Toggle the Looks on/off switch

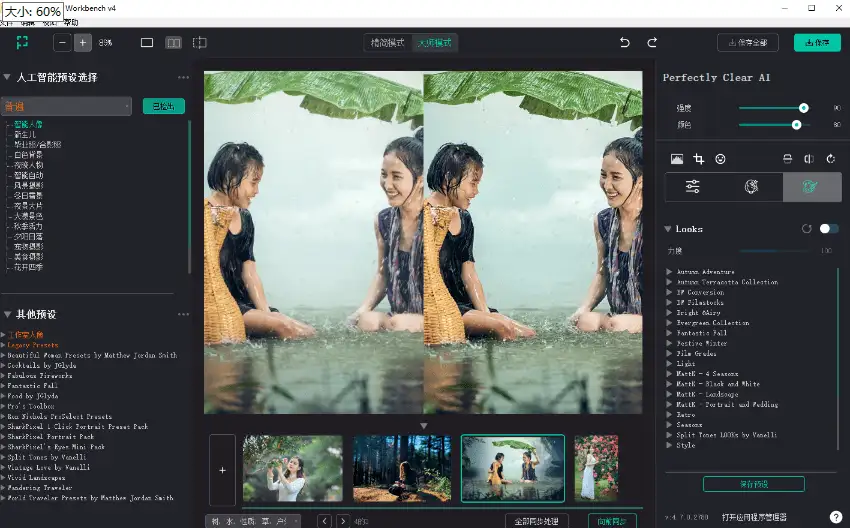pyautogui.click(x=828, y=229)
